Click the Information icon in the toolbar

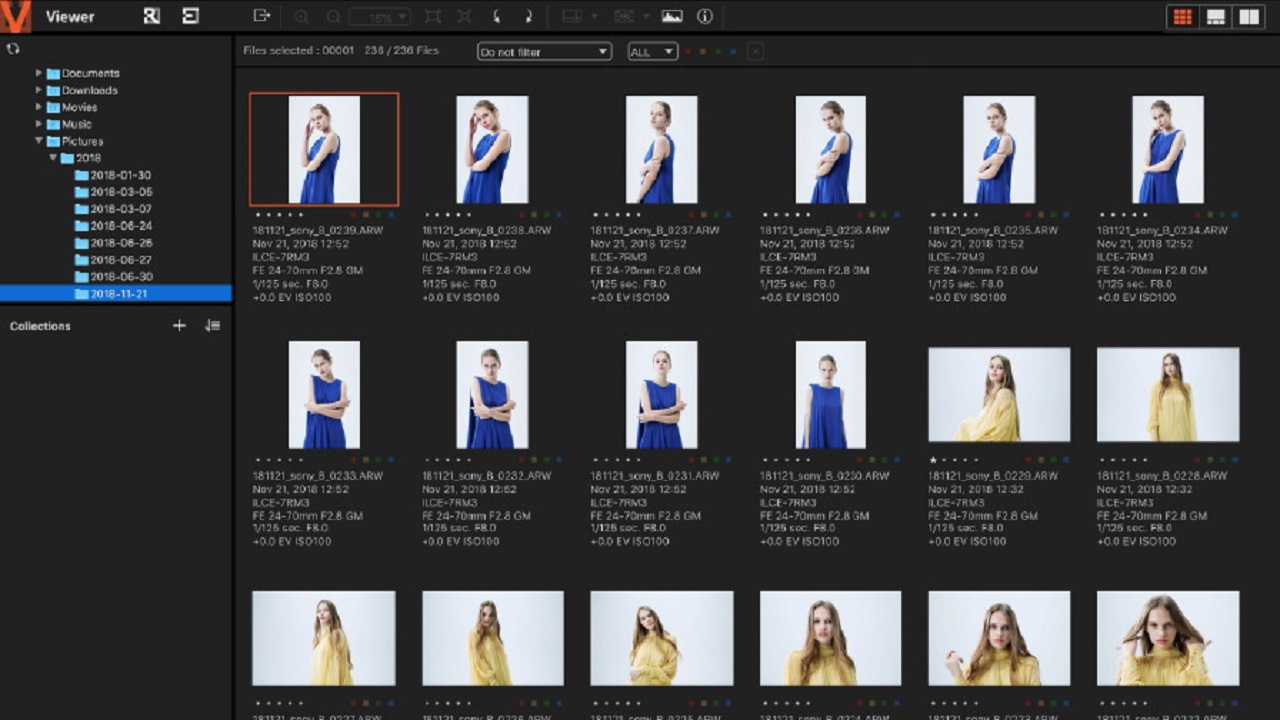pos(704,16)
